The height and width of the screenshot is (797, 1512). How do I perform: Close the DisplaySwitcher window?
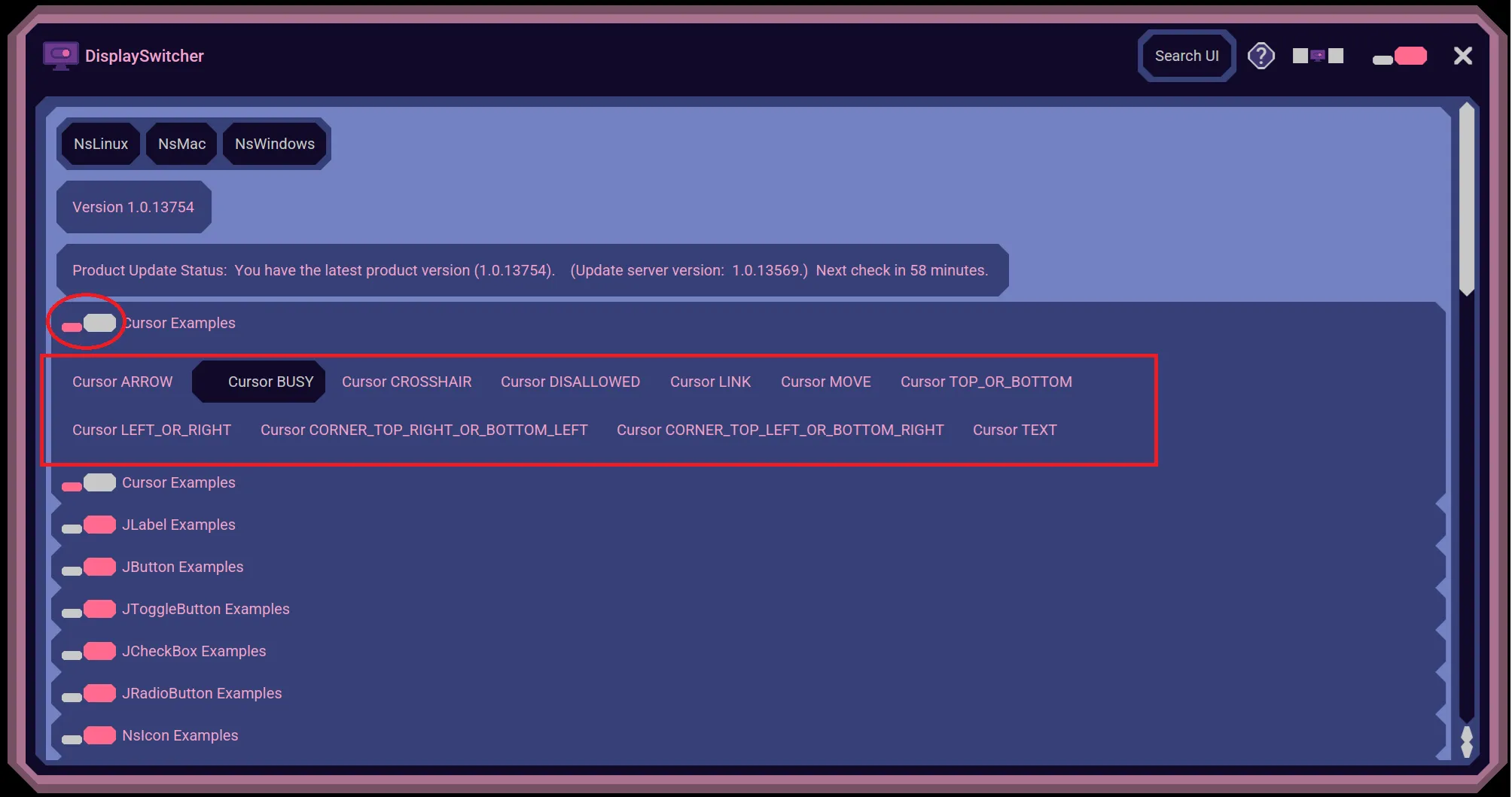pyautogui.click(x=1463, y=56)
